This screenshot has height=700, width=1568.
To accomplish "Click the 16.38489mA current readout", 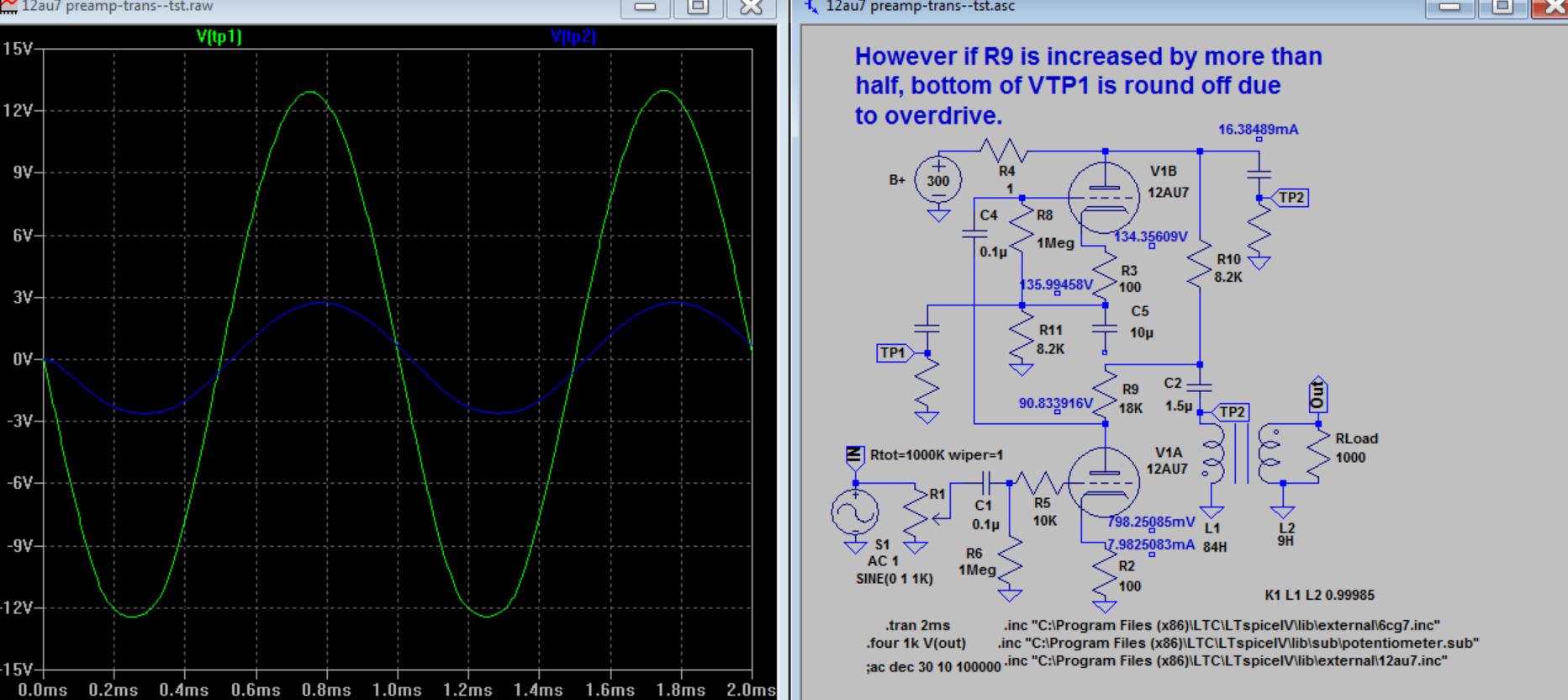I will 1258,130.
